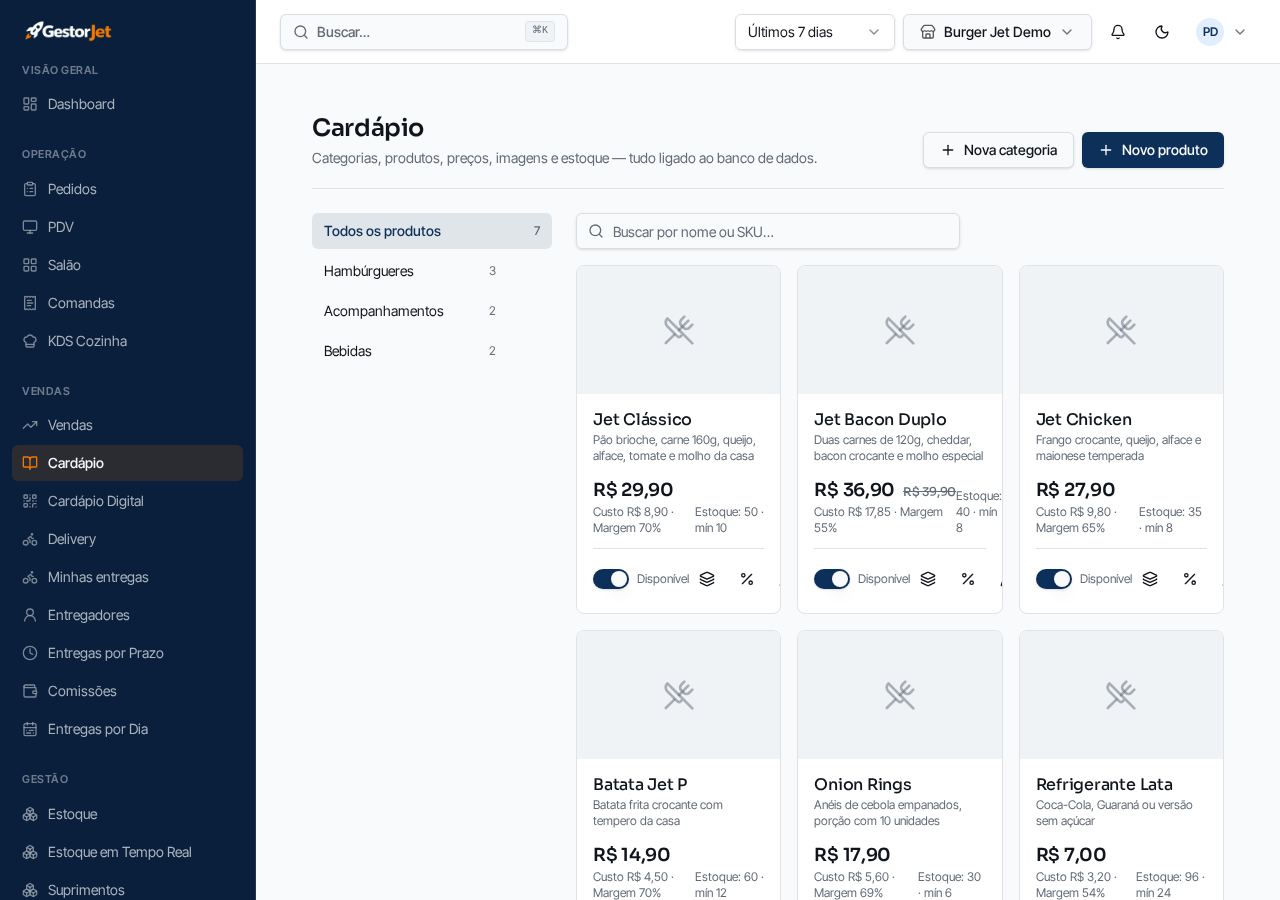Image resolution: width=1280 pixels, height=900 pixels.
Task: Click the PDV monitor icon
Action: [x=30, y=227]
